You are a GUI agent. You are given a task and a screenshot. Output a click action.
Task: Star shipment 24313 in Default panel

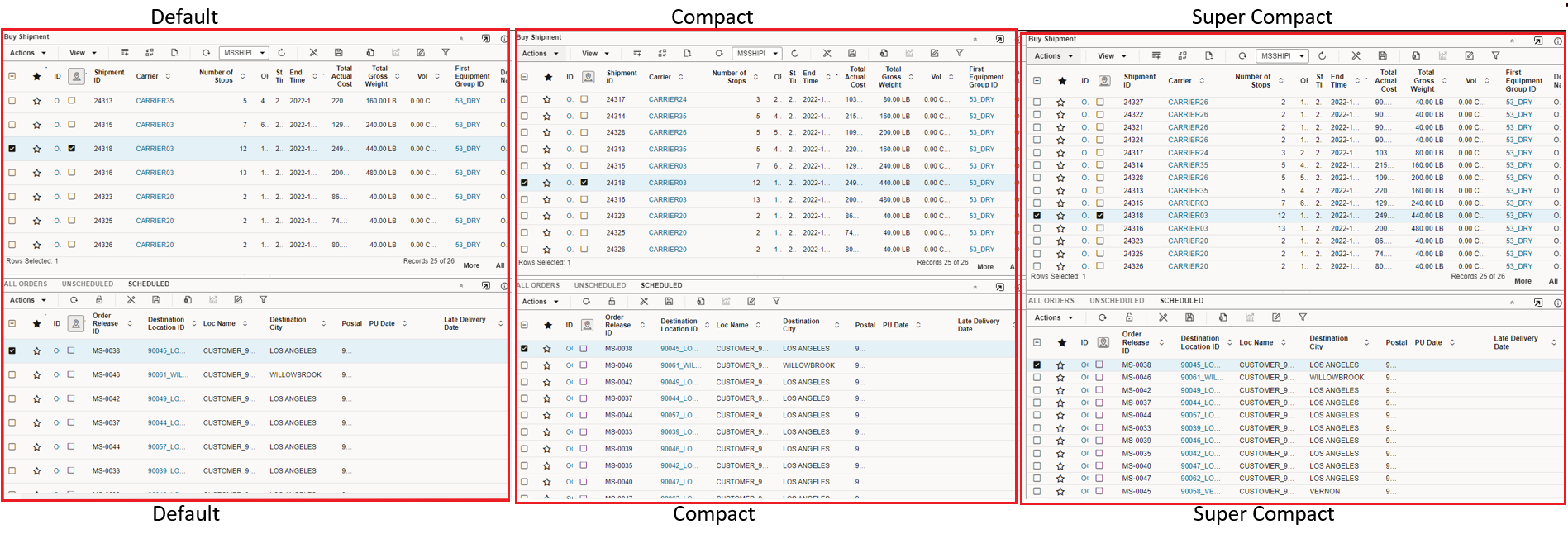(x=36, y=101)
